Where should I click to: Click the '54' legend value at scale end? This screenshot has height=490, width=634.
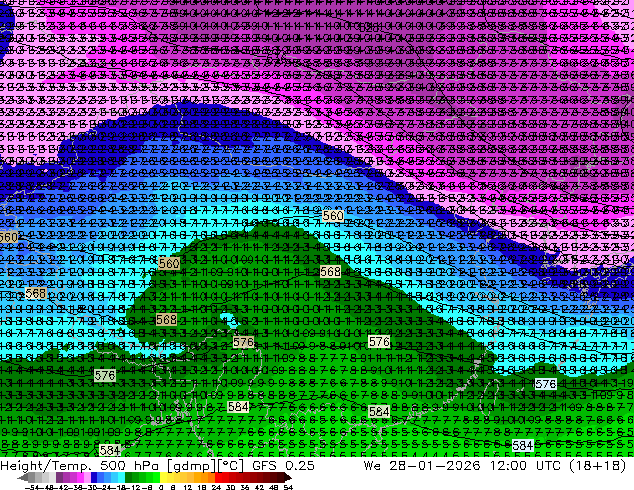point(288,487)
